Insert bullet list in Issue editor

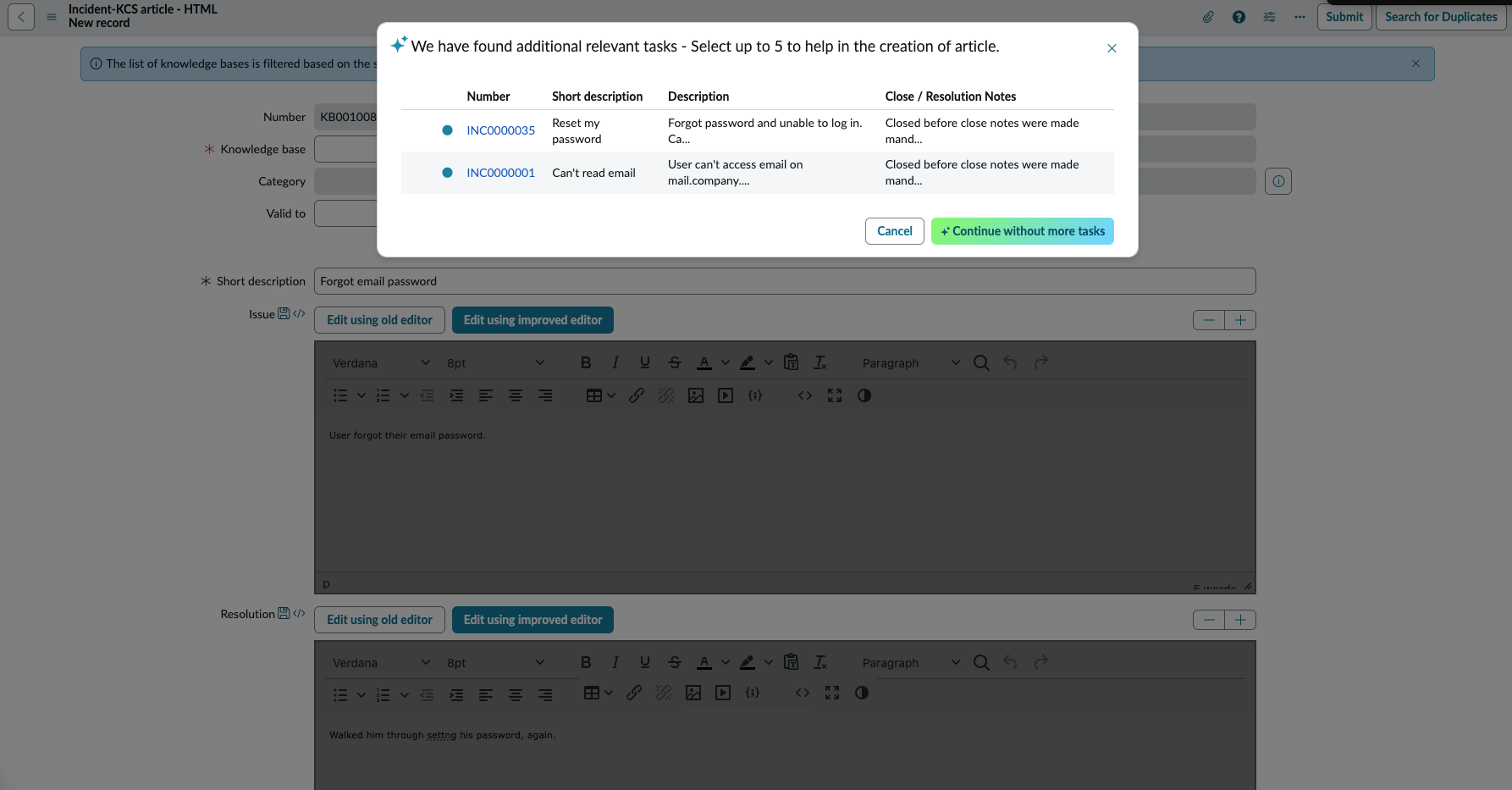click(340, 395)
